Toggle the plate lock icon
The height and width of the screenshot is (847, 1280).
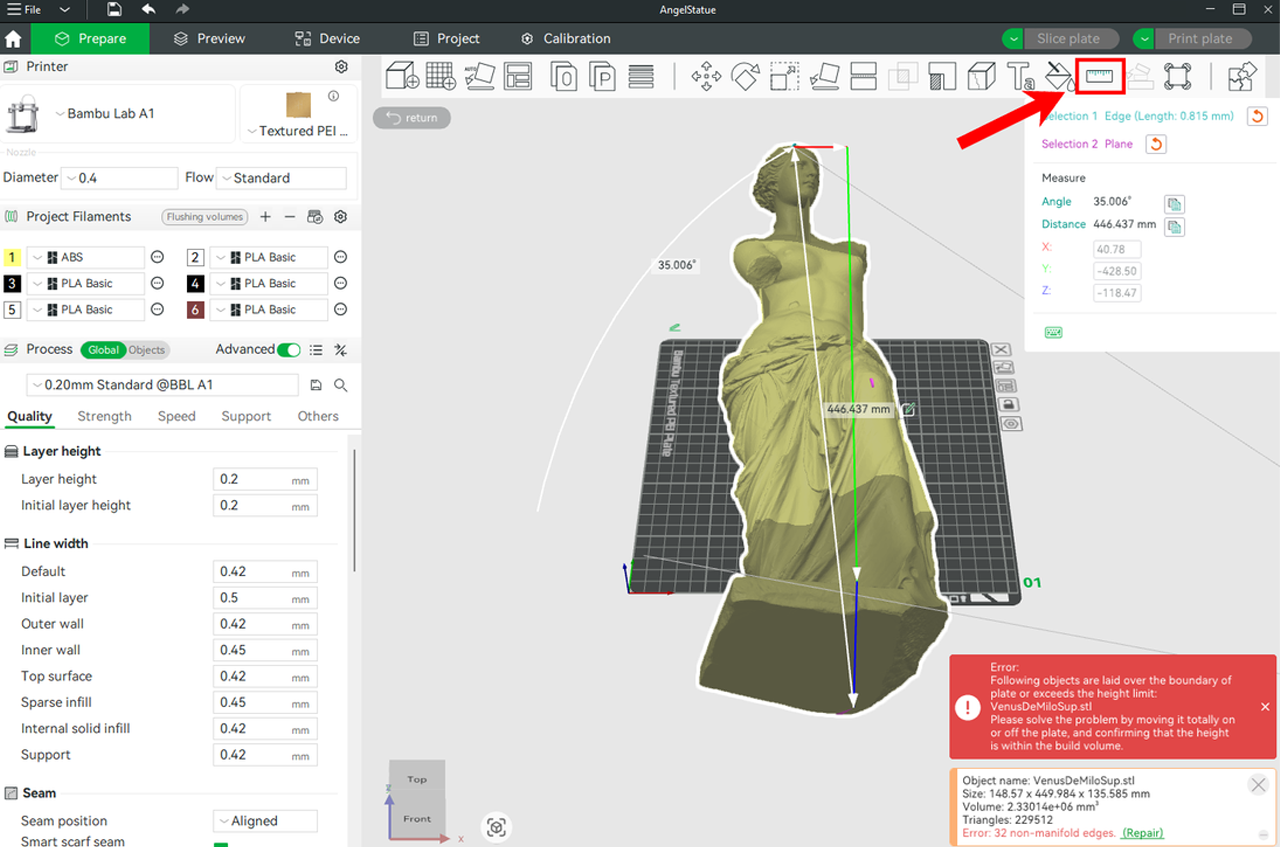(x=1009, y=404)
